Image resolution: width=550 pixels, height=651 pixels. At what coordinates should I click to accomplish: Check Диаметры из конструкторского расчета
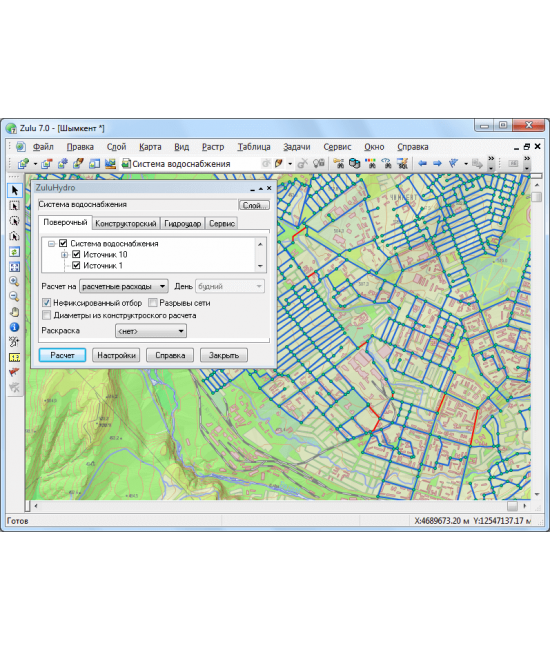[x=46, y=315]
